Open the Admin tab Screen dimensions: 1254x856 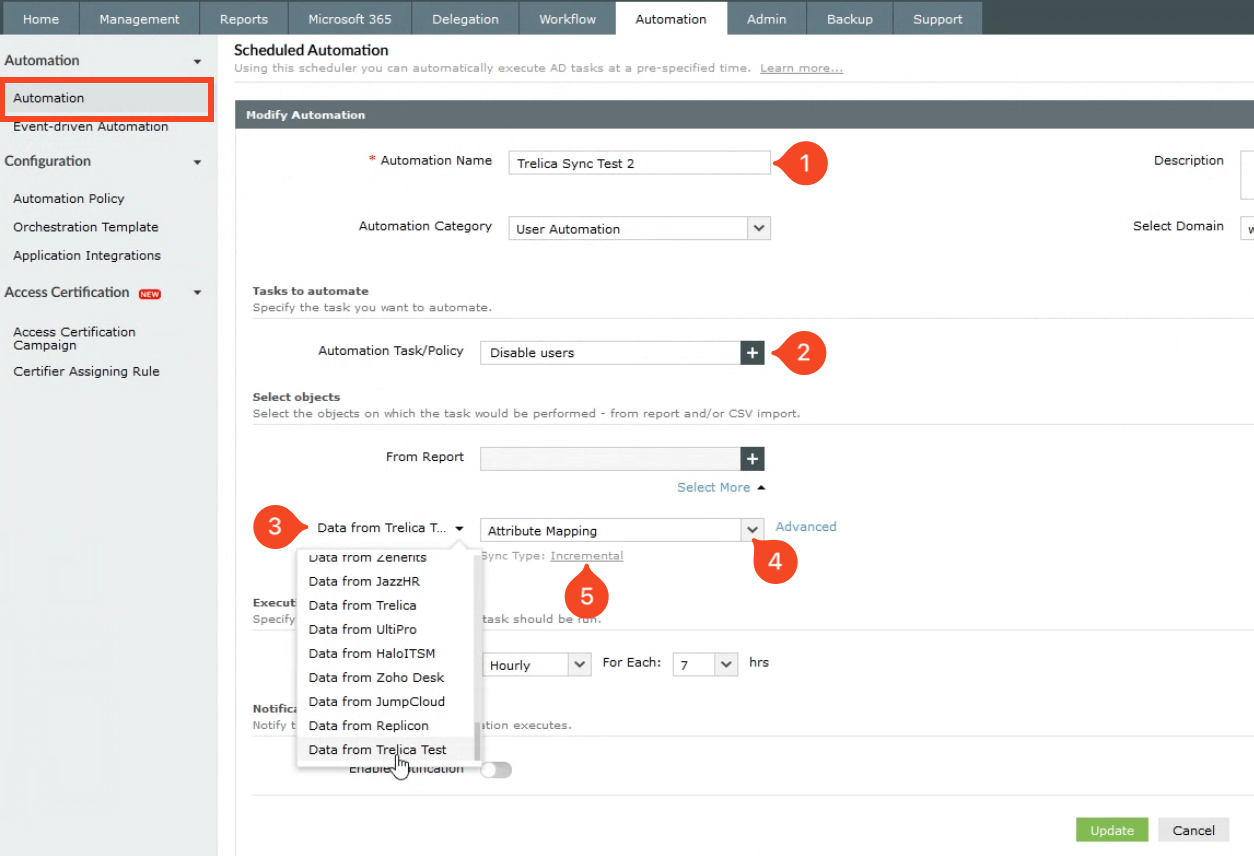(766, 19)
